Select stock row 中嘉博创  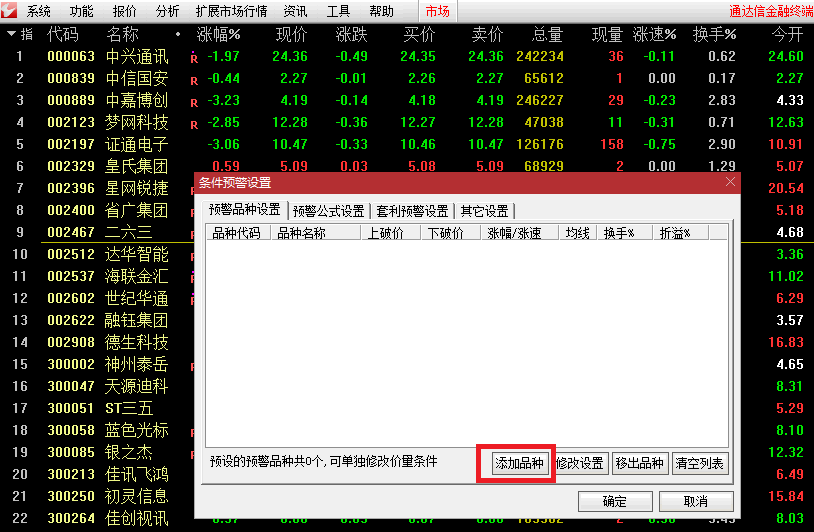coord(137,100)
